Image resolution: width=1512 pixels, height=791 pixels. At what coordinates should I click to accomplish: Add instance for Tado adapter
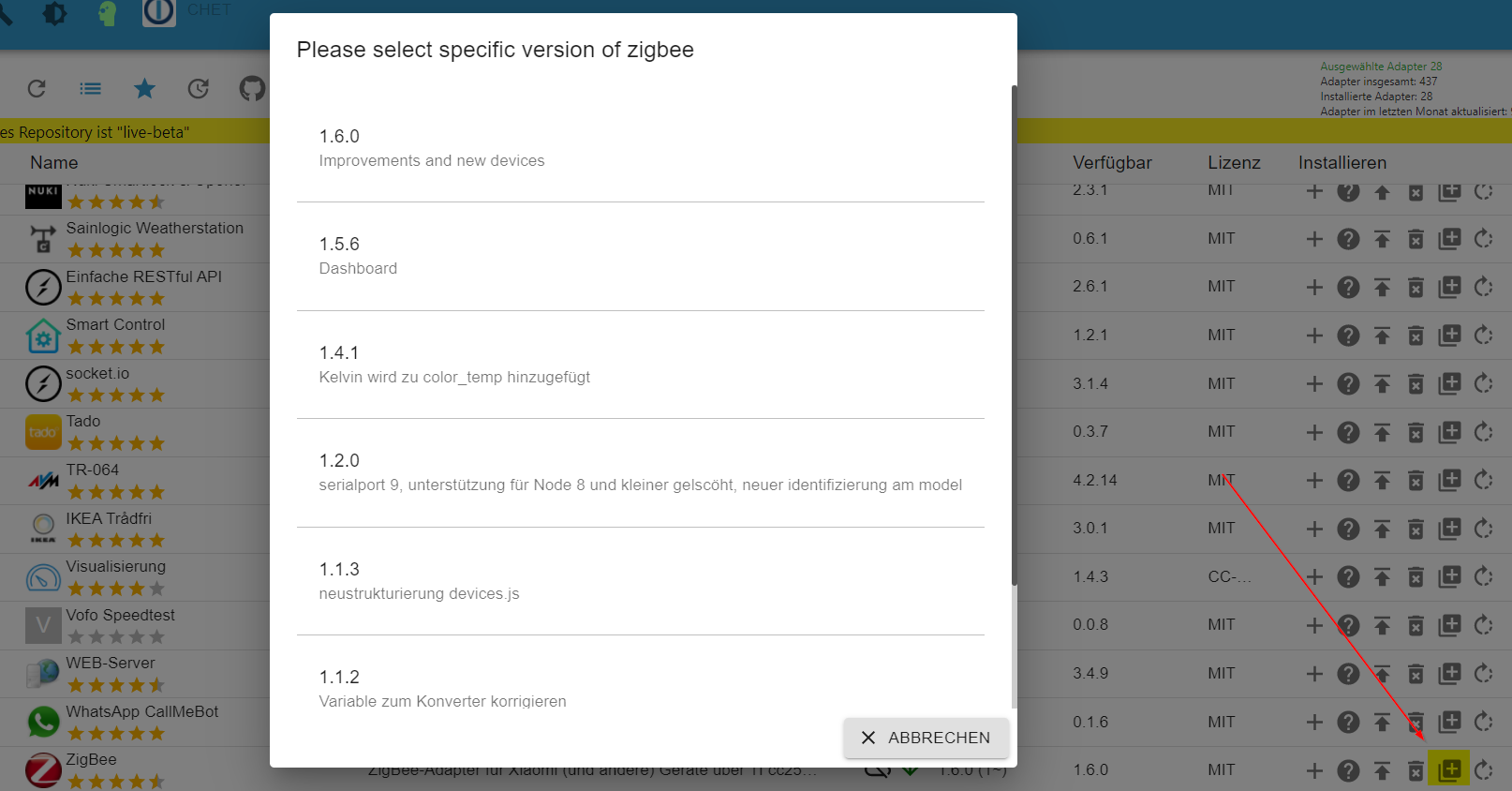pos(1314,432)
